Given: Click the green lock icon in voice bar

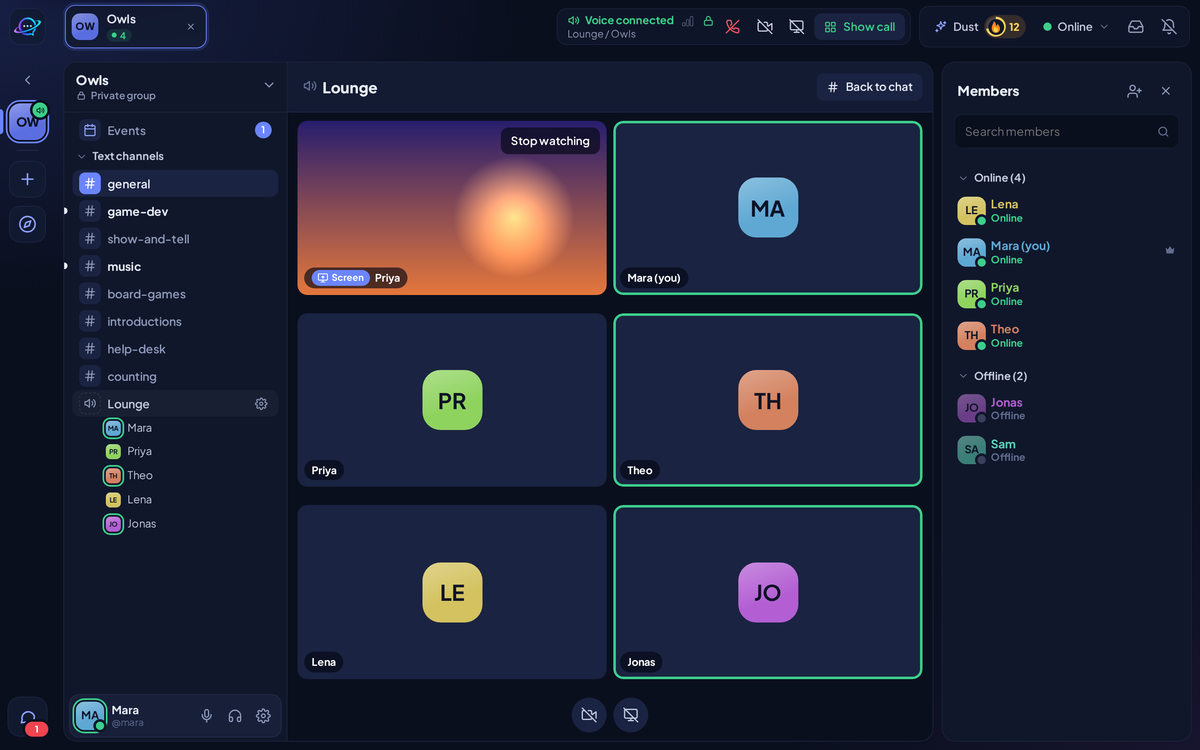Looking at the screenshot, I should point(708,20).
